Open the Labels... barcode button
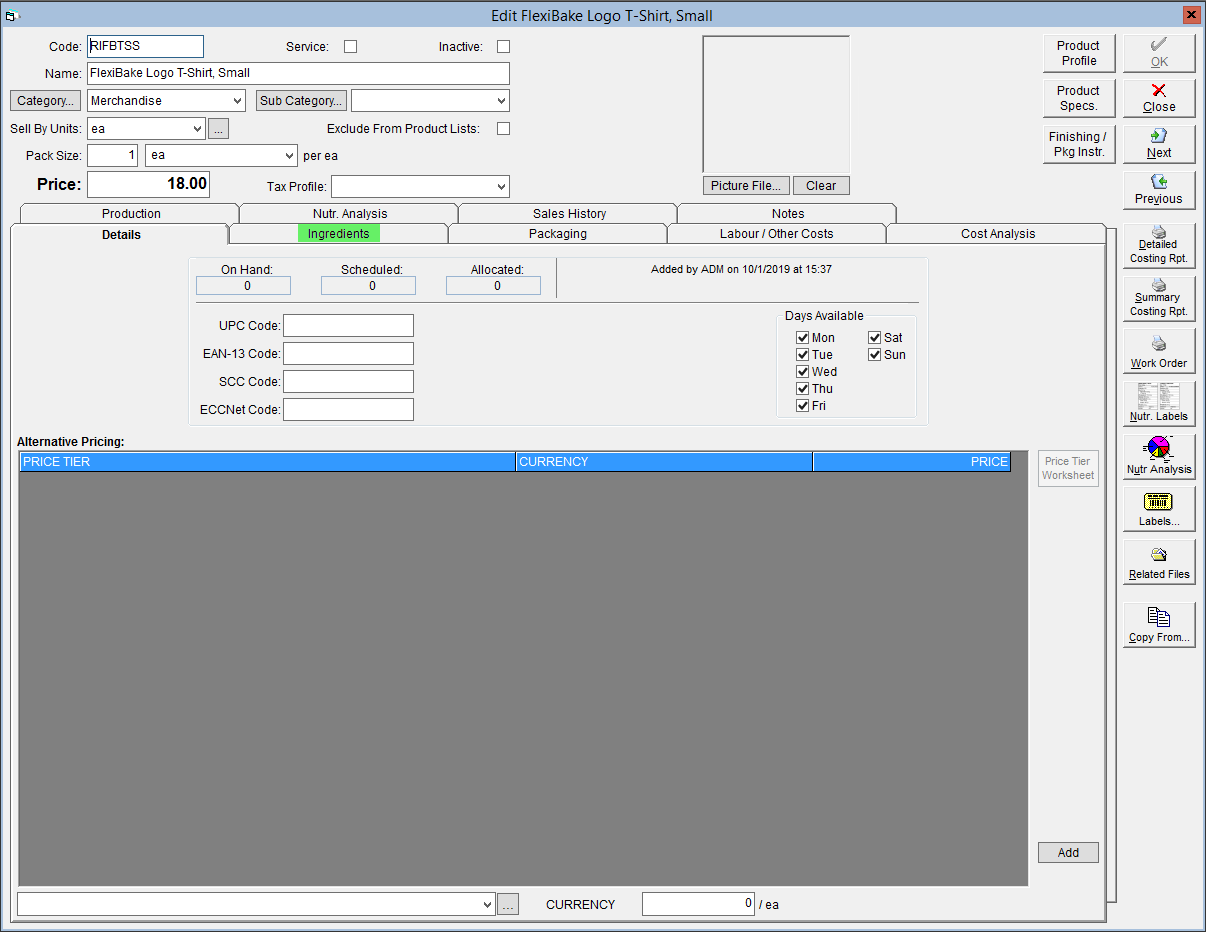 coord(1159,510)
